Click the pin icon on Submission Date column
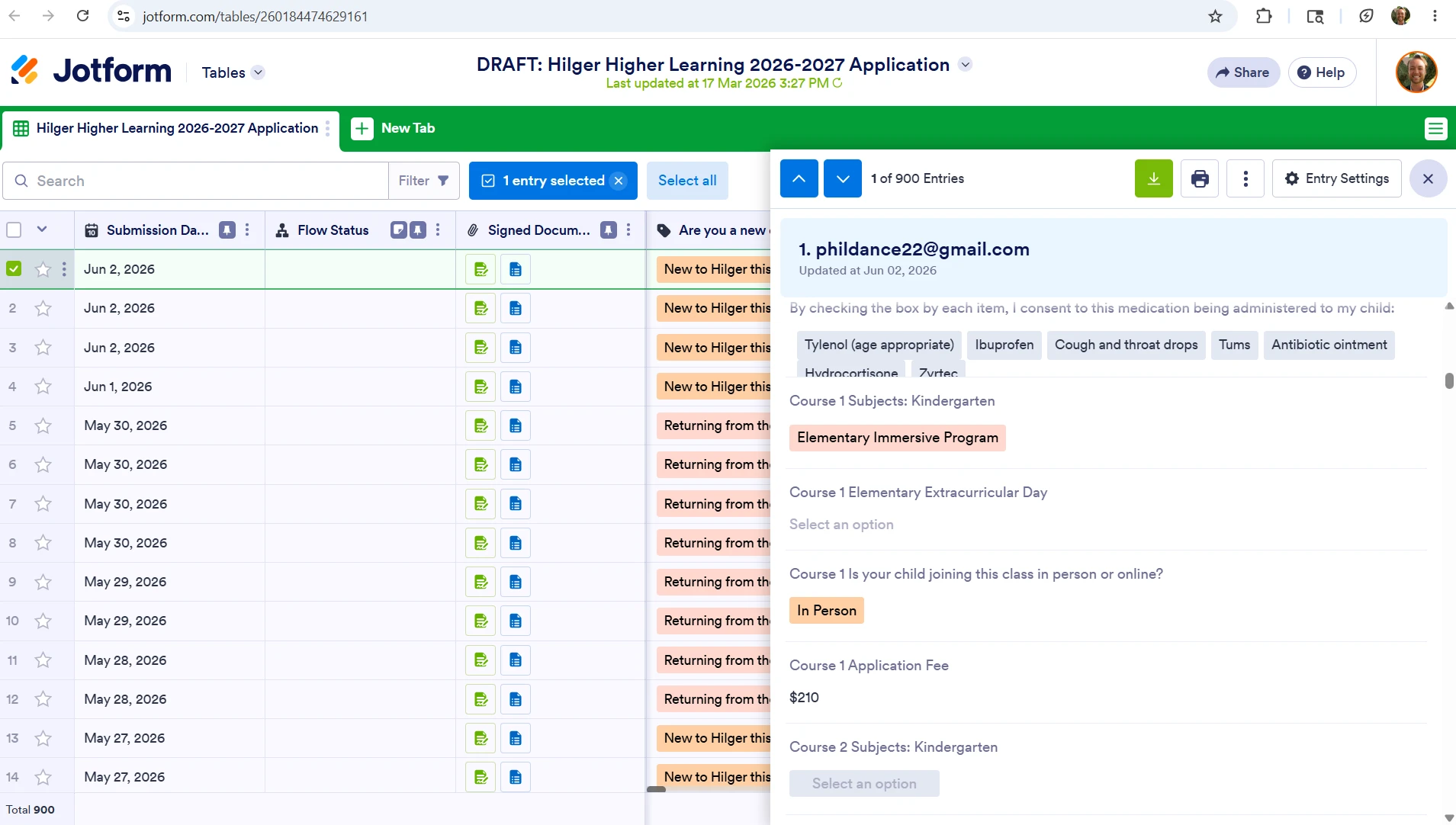Screen dimensions: 1456x825 (x=227, y=230)
